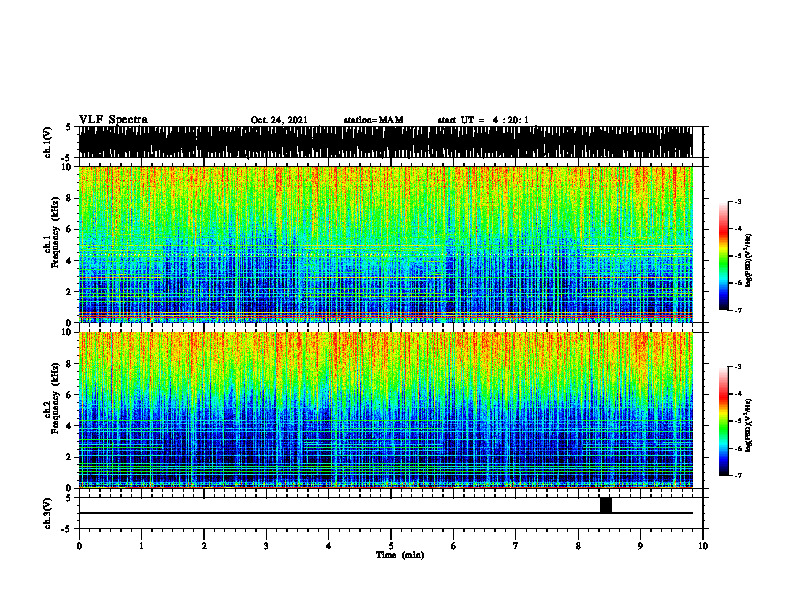Screen dimensions: 792x612
Task: Click the black pulse block in ch.3 panel
Action: 606,505
